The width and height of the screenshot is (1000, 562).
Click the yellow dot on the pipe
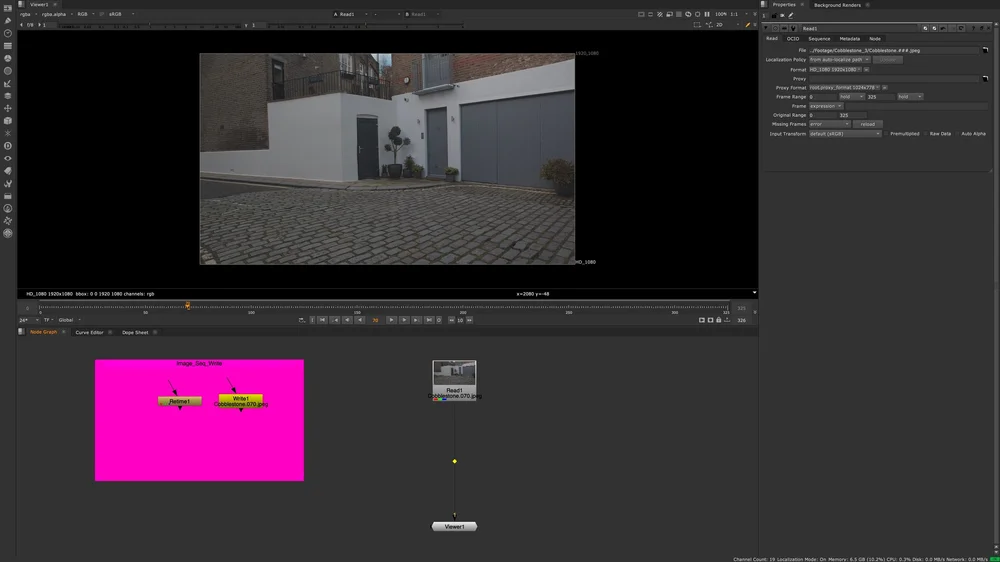point(455,461)
